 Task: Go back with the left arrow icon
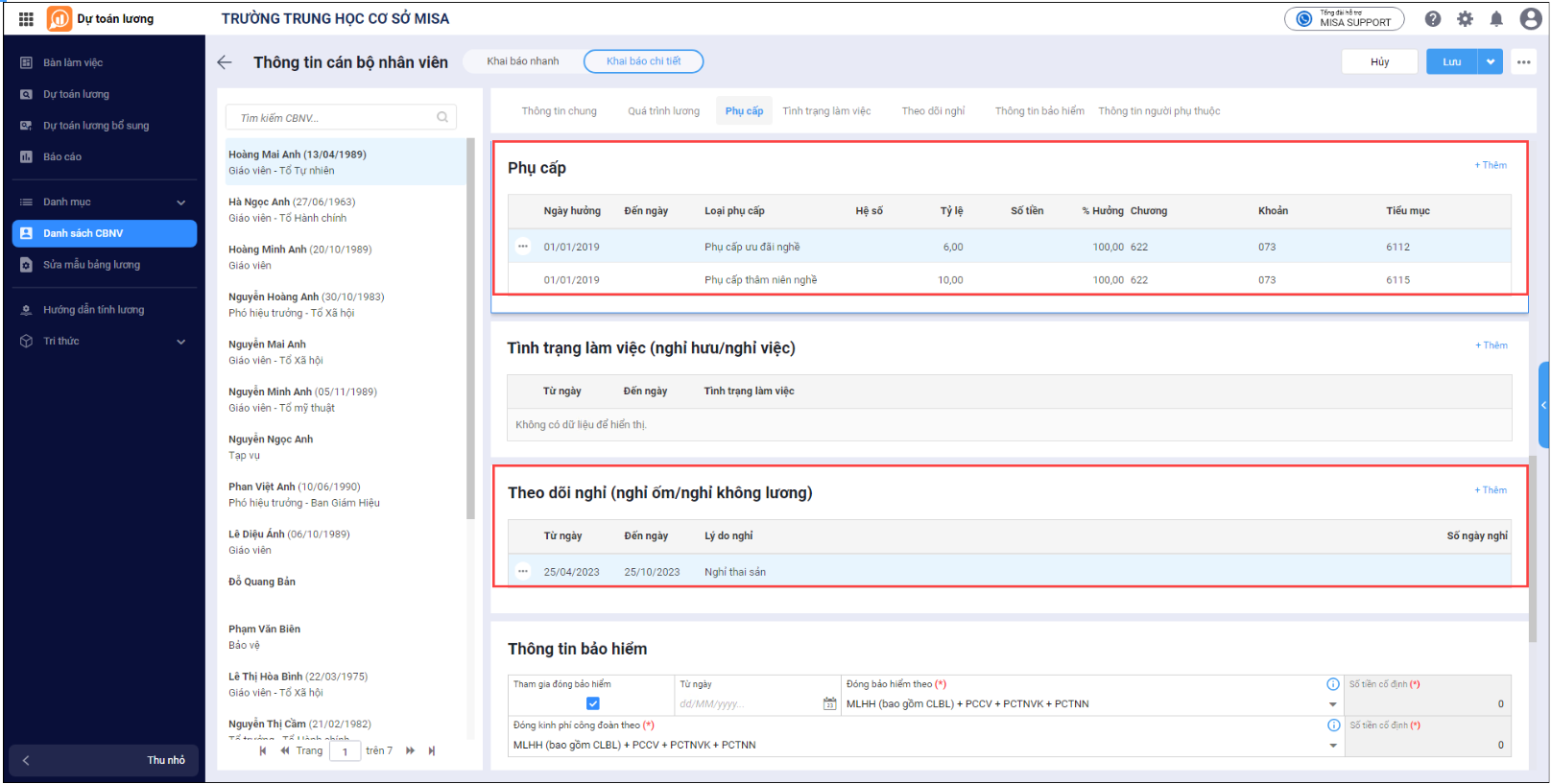[225, 62]
